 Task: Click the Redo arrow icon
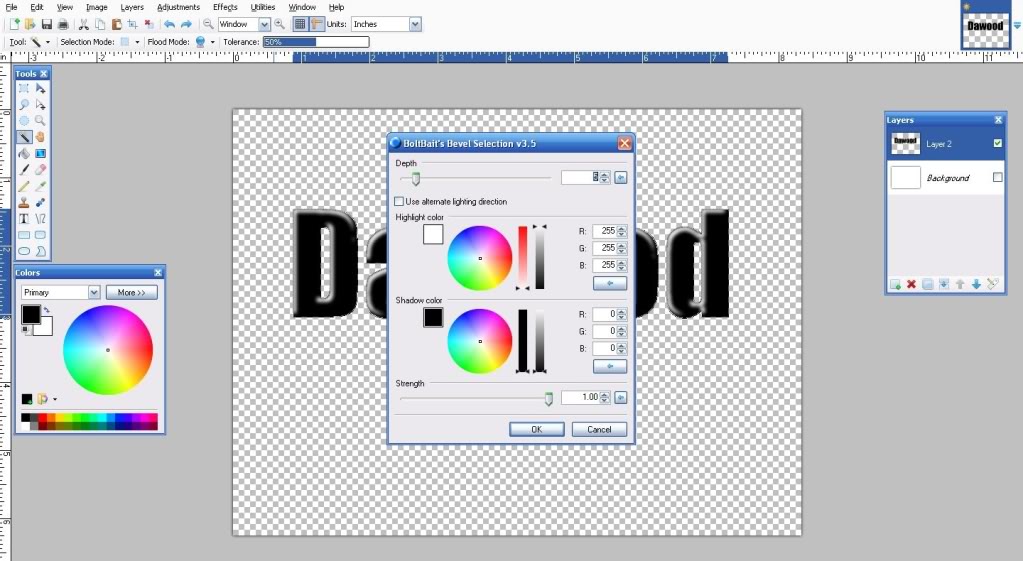point(187,24)
